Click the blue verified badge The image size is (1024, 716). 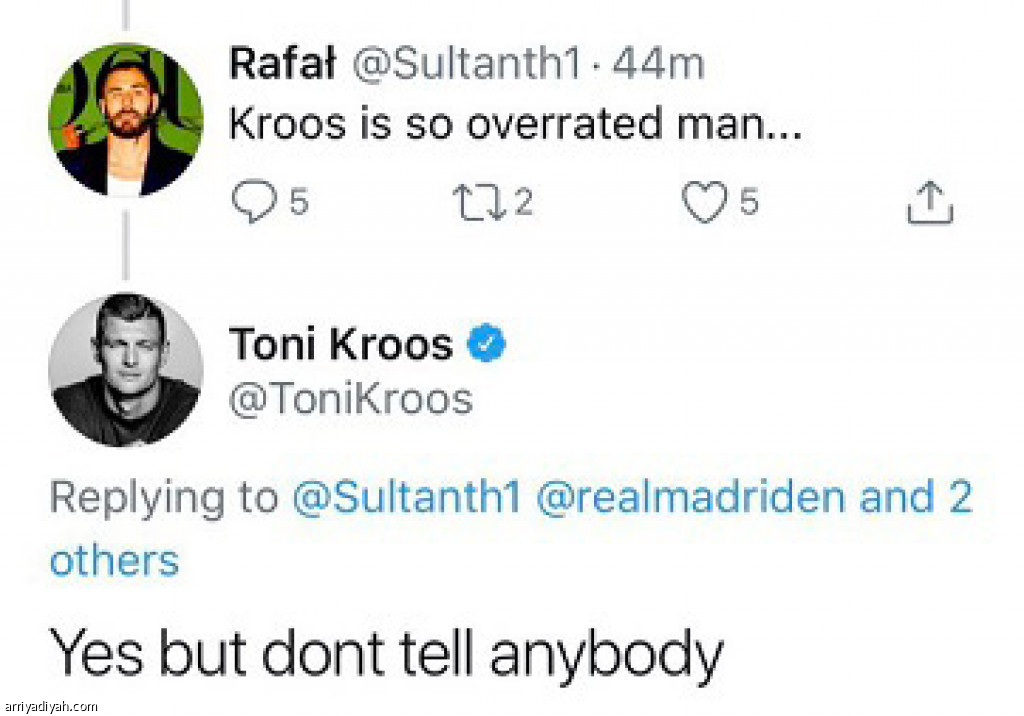(x=489, y=344)
